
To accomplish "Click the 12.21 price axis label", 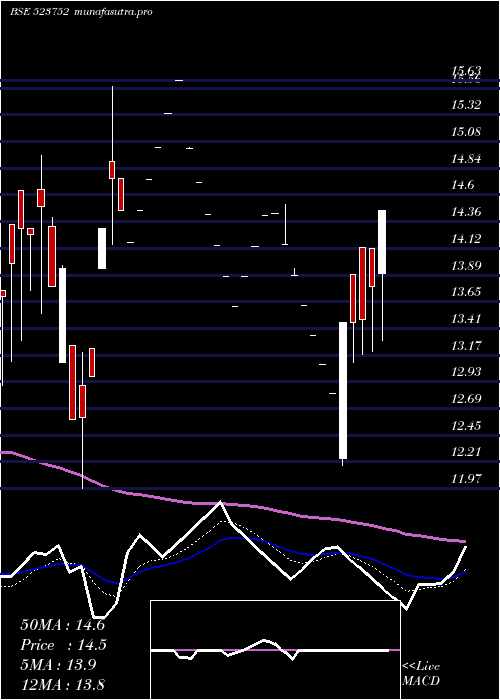I will [466, 451].
